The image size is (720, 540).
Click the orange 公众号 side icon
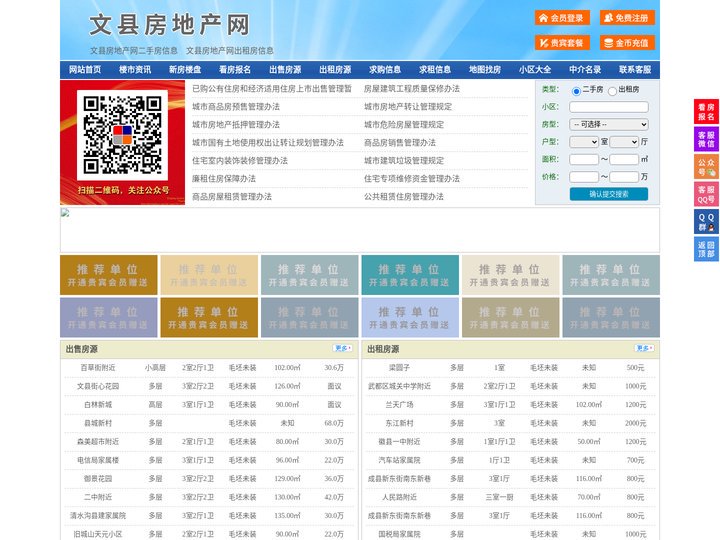pyautogui.click(x=706, y=167)
